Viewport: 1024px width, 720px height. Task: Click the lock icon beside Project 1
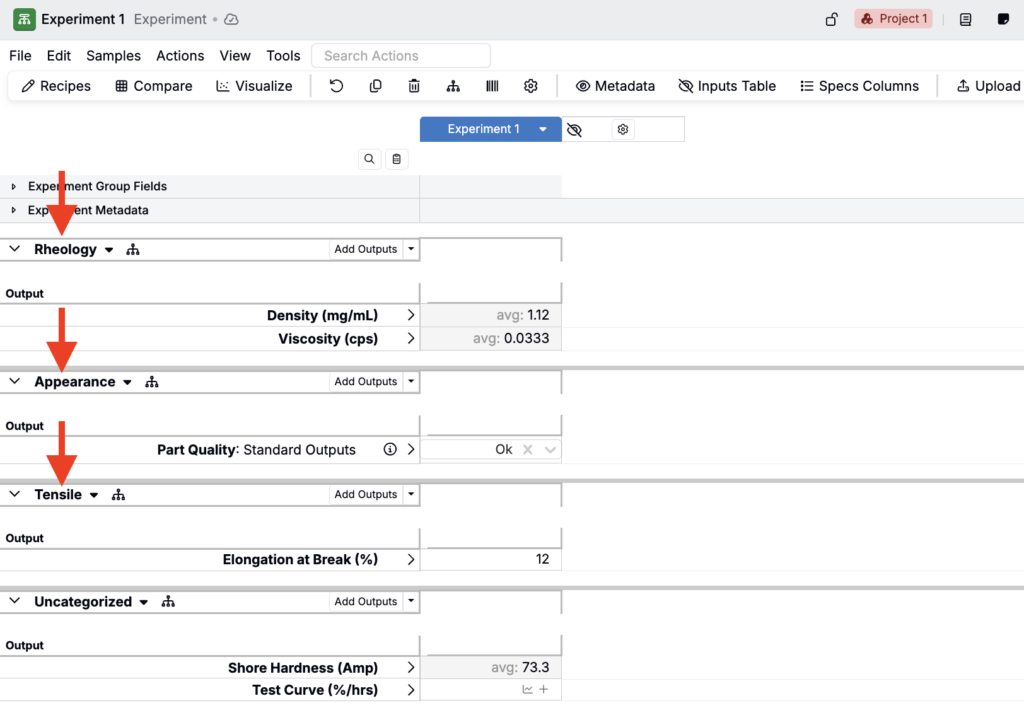tap(831, 19)
